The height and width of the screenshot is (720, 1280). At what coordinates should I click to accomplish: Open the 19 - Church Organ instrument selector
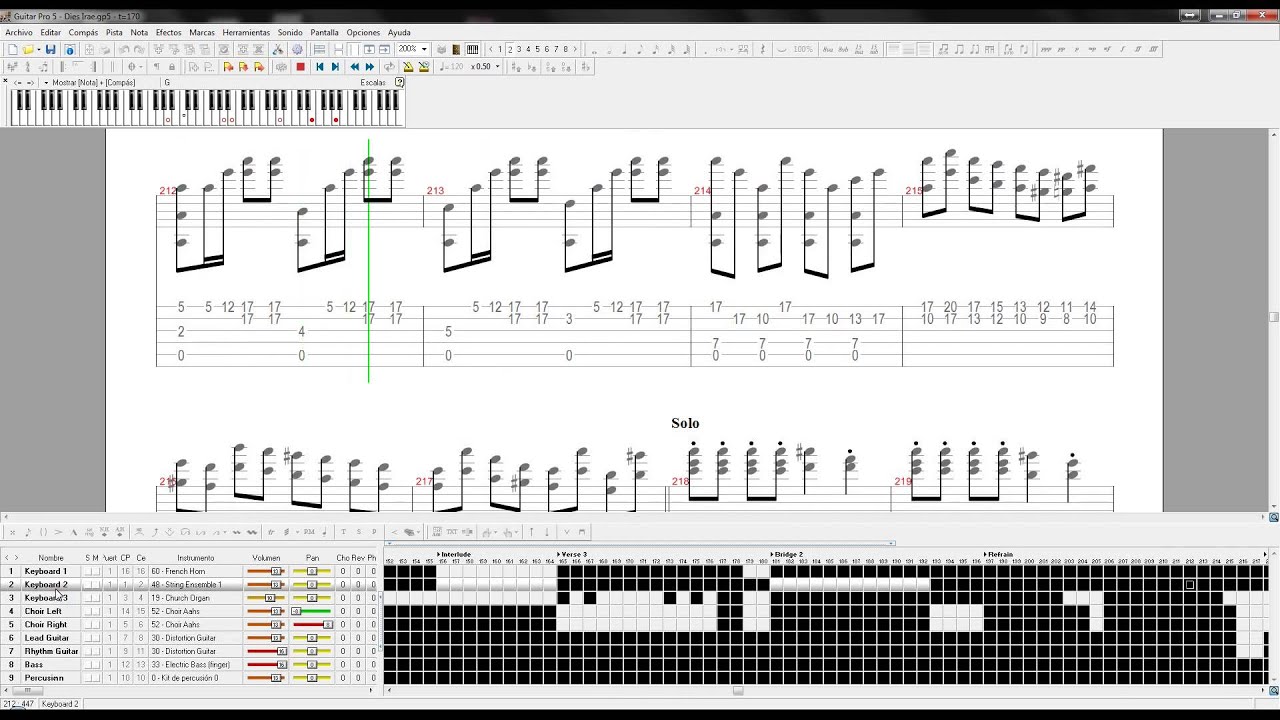pos(195,598)
